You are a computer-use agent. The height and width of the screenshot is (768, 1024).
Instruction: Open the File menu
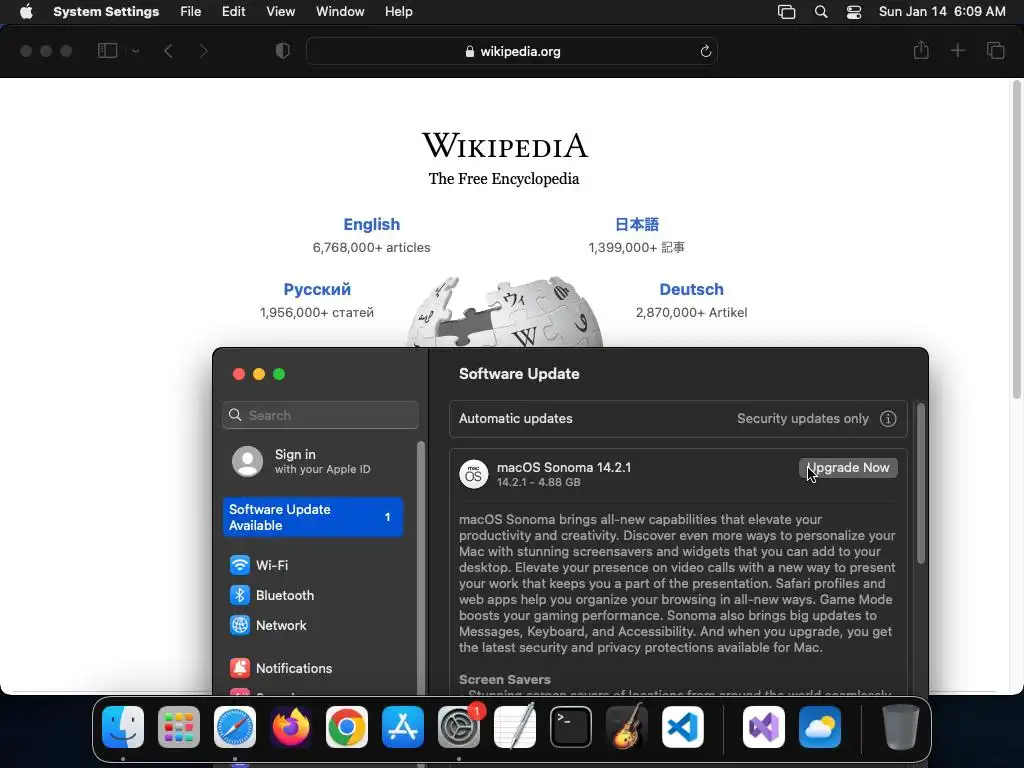191,12
